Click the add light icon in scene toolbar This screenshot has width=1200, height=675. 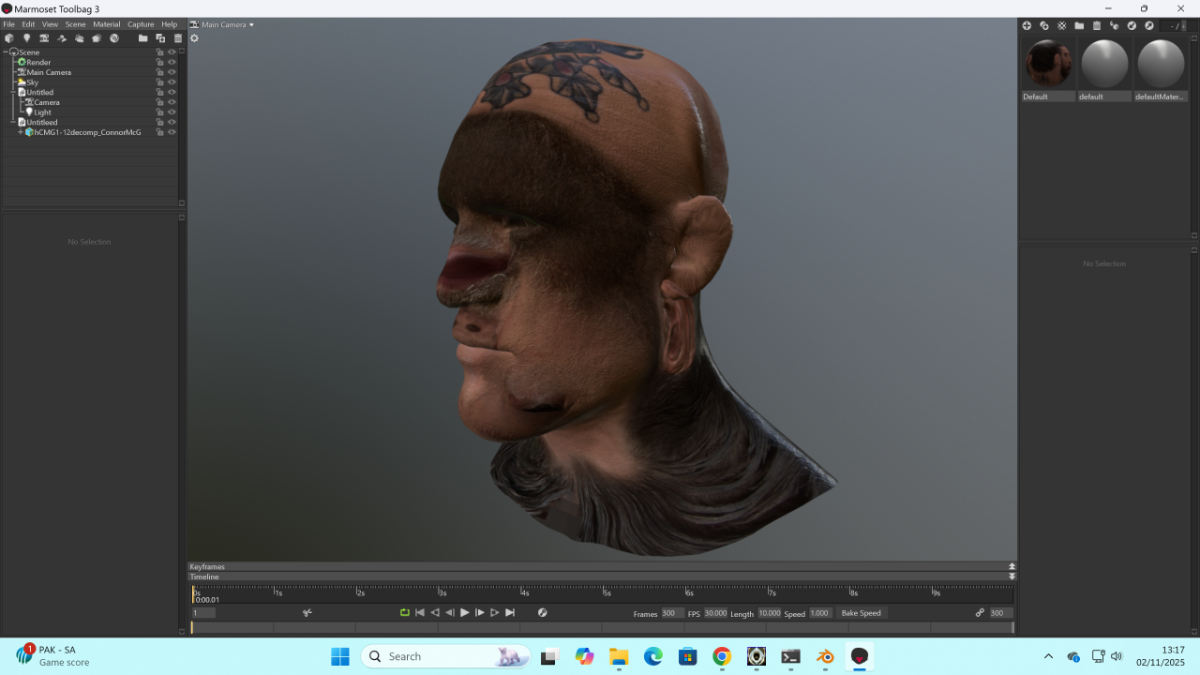click(x=27, y=38)
